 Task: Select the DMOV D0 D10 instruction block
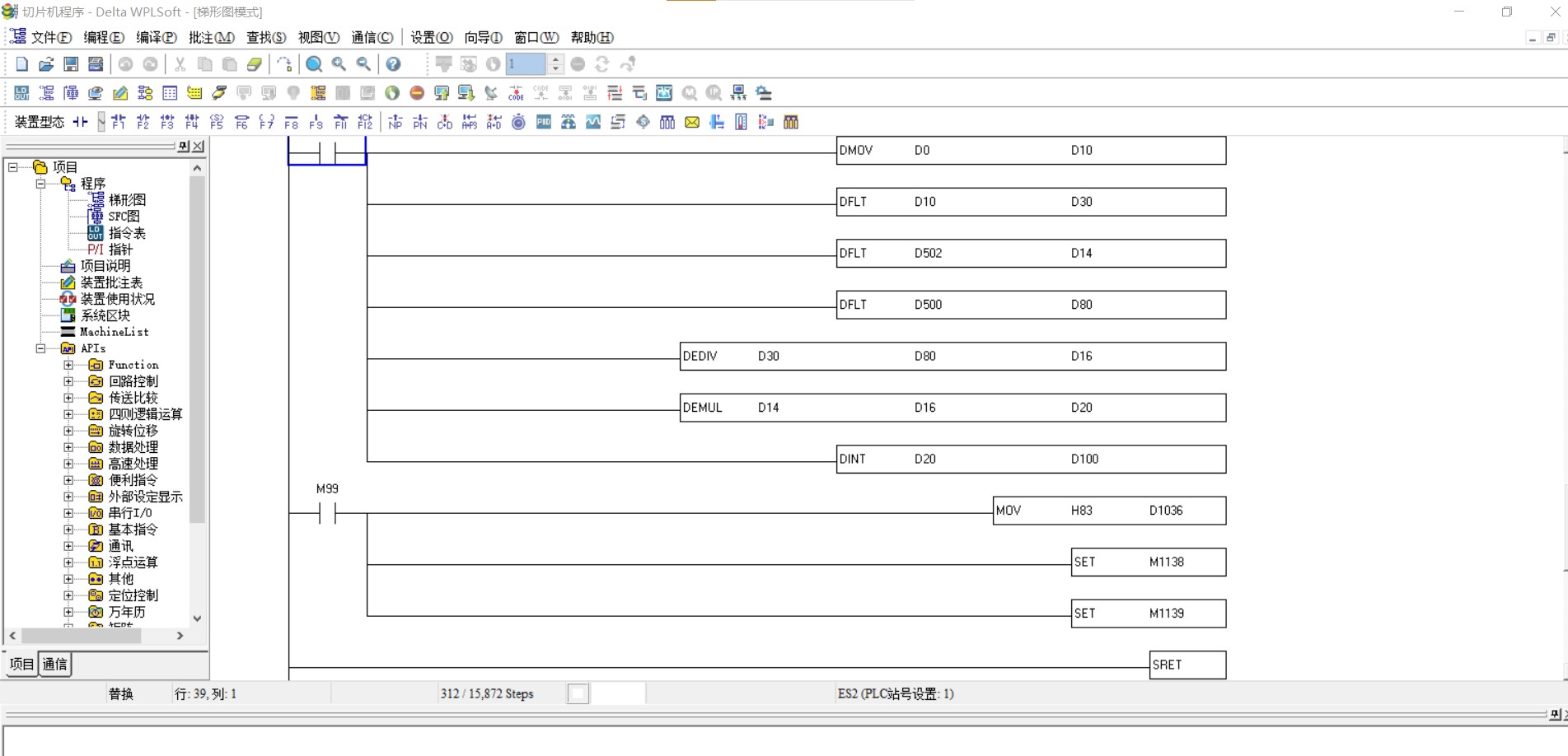1030,151
